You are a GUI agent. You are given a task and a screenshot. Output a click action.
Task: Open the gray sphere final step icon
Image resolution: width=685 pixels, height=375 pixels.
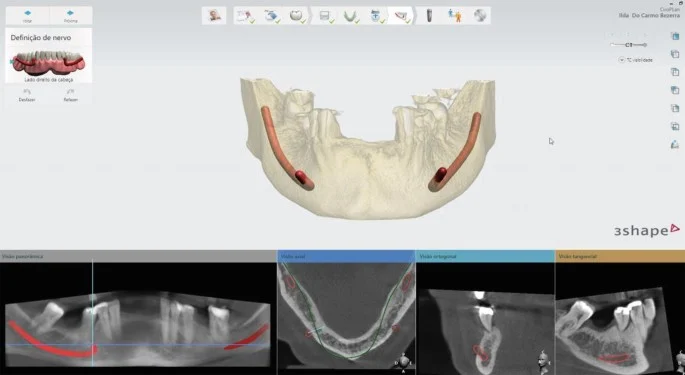coord(480,16)
